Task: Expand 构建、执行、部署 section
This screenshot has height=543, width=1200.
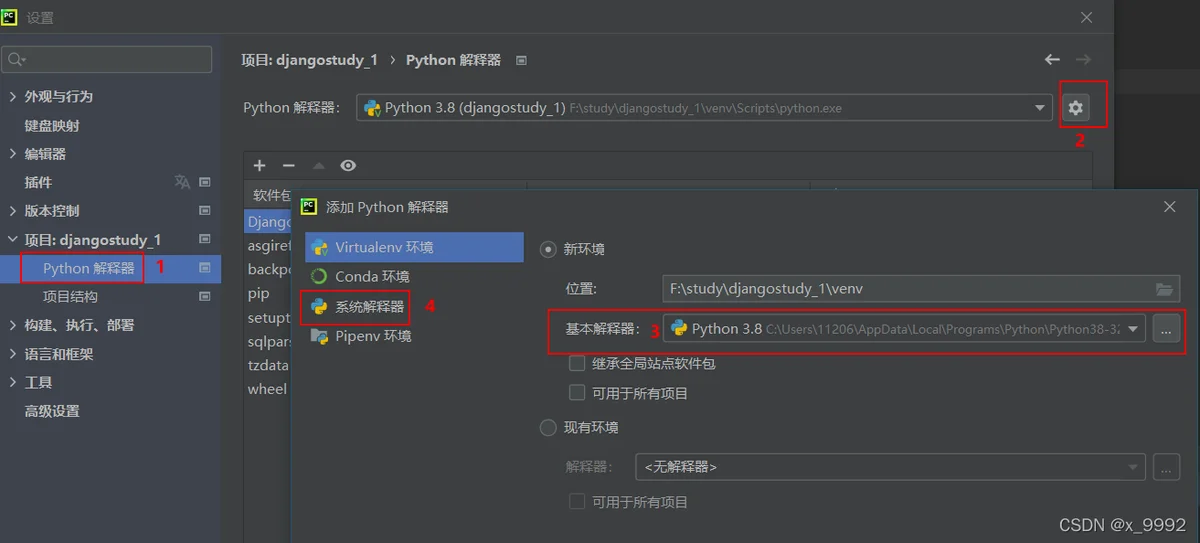Action: coord(13,325)
